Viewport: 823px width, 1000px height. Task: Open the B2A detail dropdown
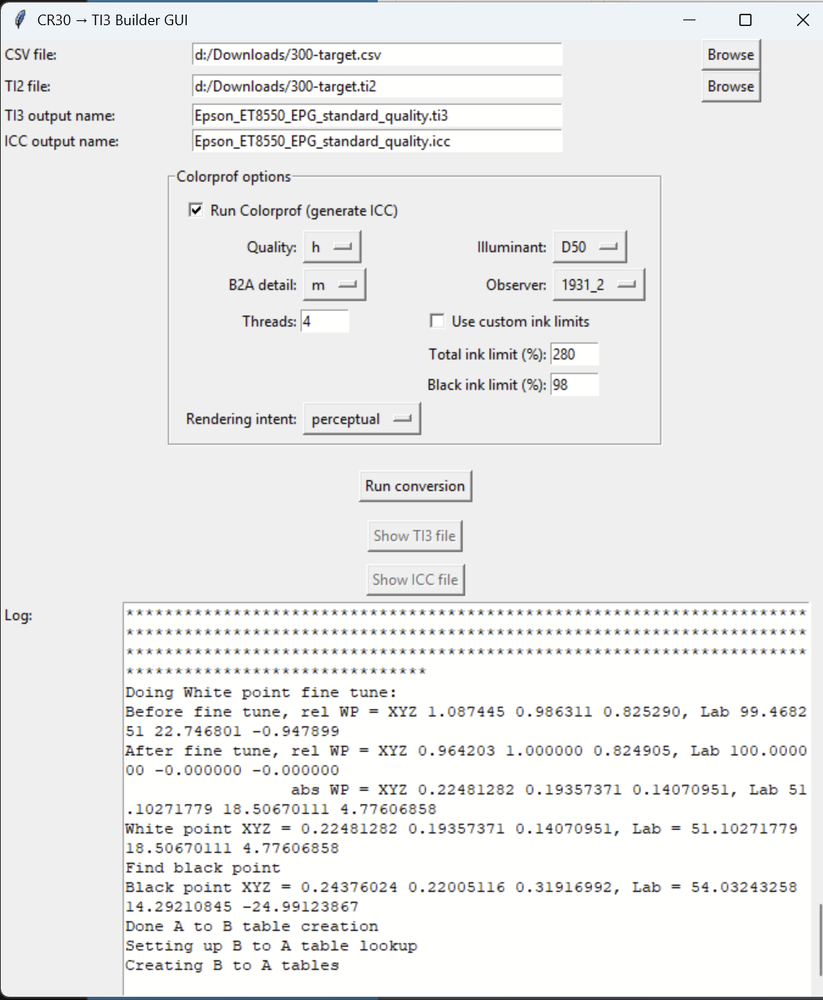(334, 285)
